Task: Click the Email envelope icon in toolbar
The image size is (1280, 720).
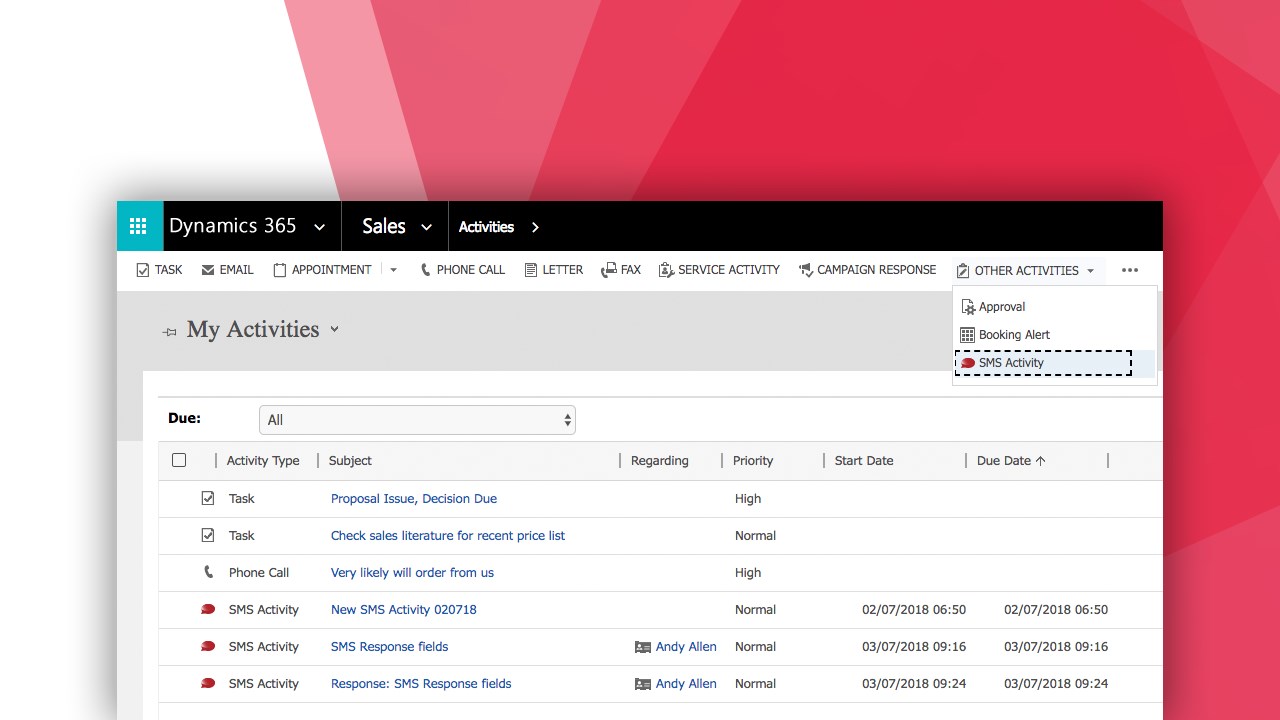Action: pyautogui.click(x=208, y=270)
